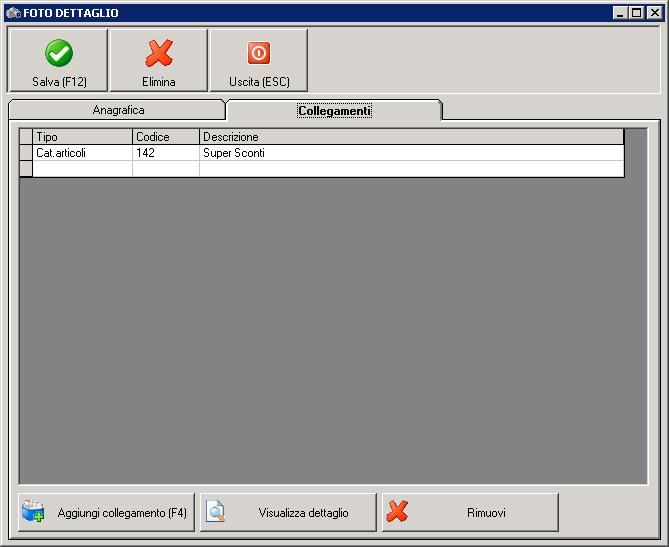Close the FOTO DETTAGLIO window
The image size is (669, 547).
654,13
